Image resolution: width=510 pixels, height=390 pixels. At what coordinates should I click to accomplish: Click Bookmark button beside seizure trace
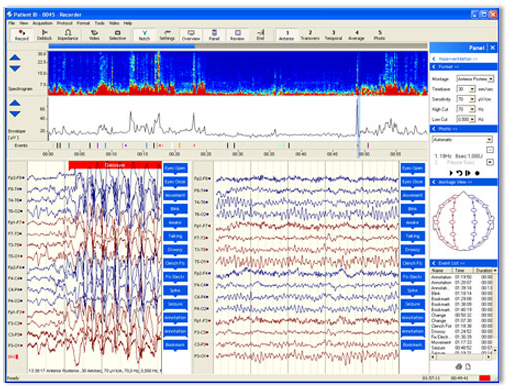pyautogui.click(x=175, y=345)
